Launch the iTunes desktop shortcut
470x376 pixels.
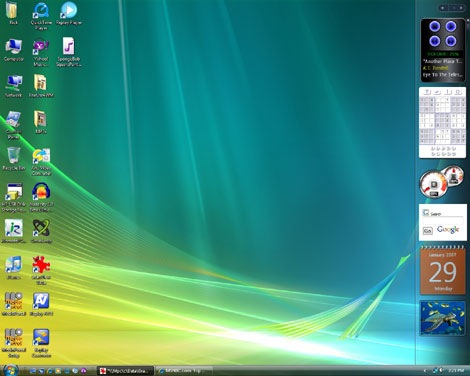pos(13,265)
